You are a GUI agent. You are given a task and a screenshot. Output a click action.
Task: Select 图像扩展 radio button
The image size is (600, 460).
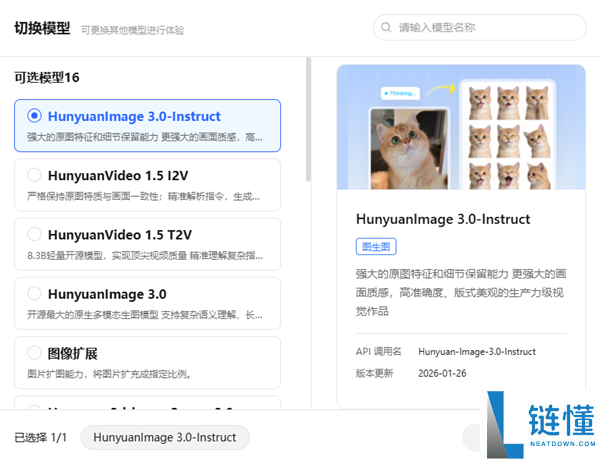click(x=34, y=352)
